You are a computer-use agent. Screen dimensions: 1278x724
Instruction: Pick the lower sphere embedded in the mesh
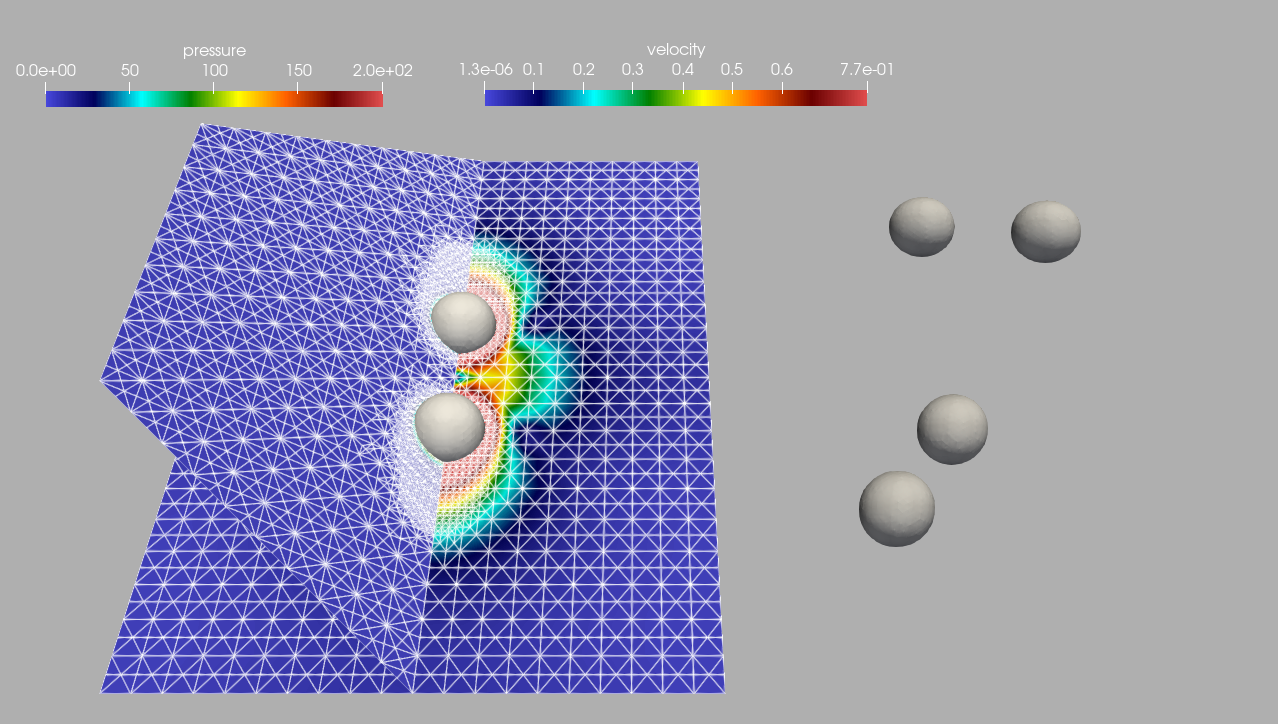450,426
